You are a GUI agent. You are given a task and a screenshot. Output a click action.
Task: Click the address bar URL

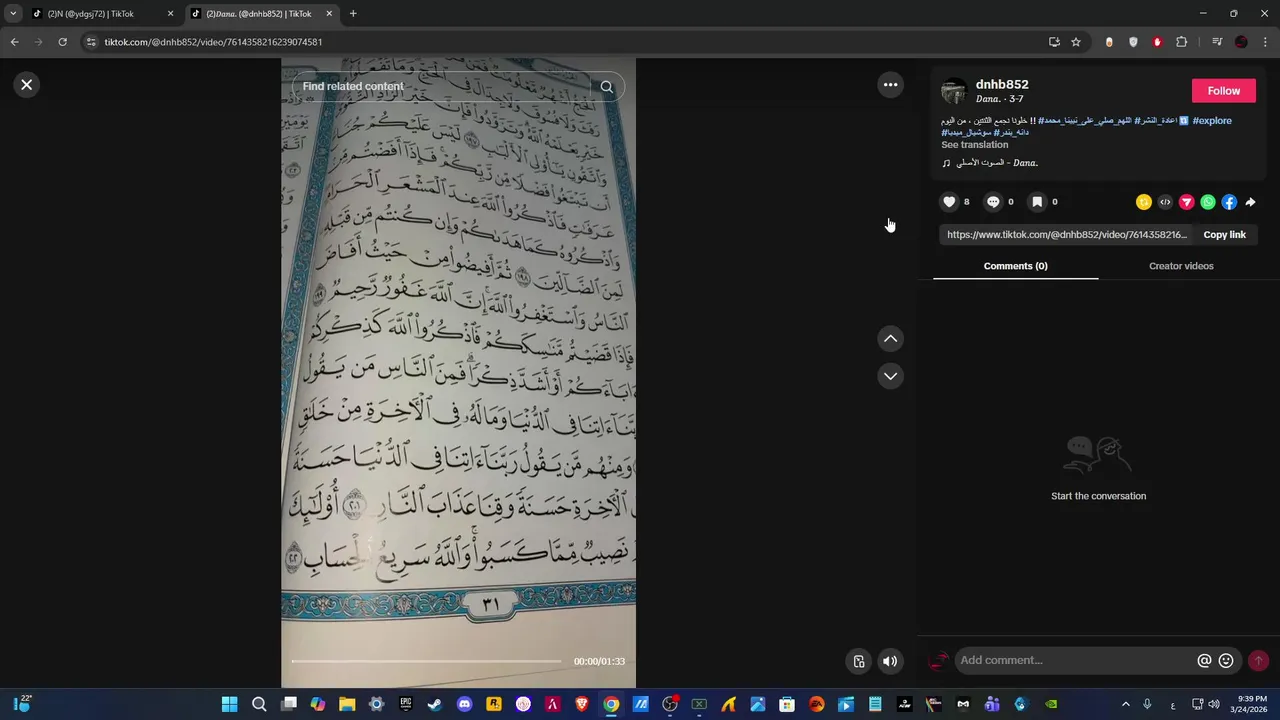coord(213,42)
